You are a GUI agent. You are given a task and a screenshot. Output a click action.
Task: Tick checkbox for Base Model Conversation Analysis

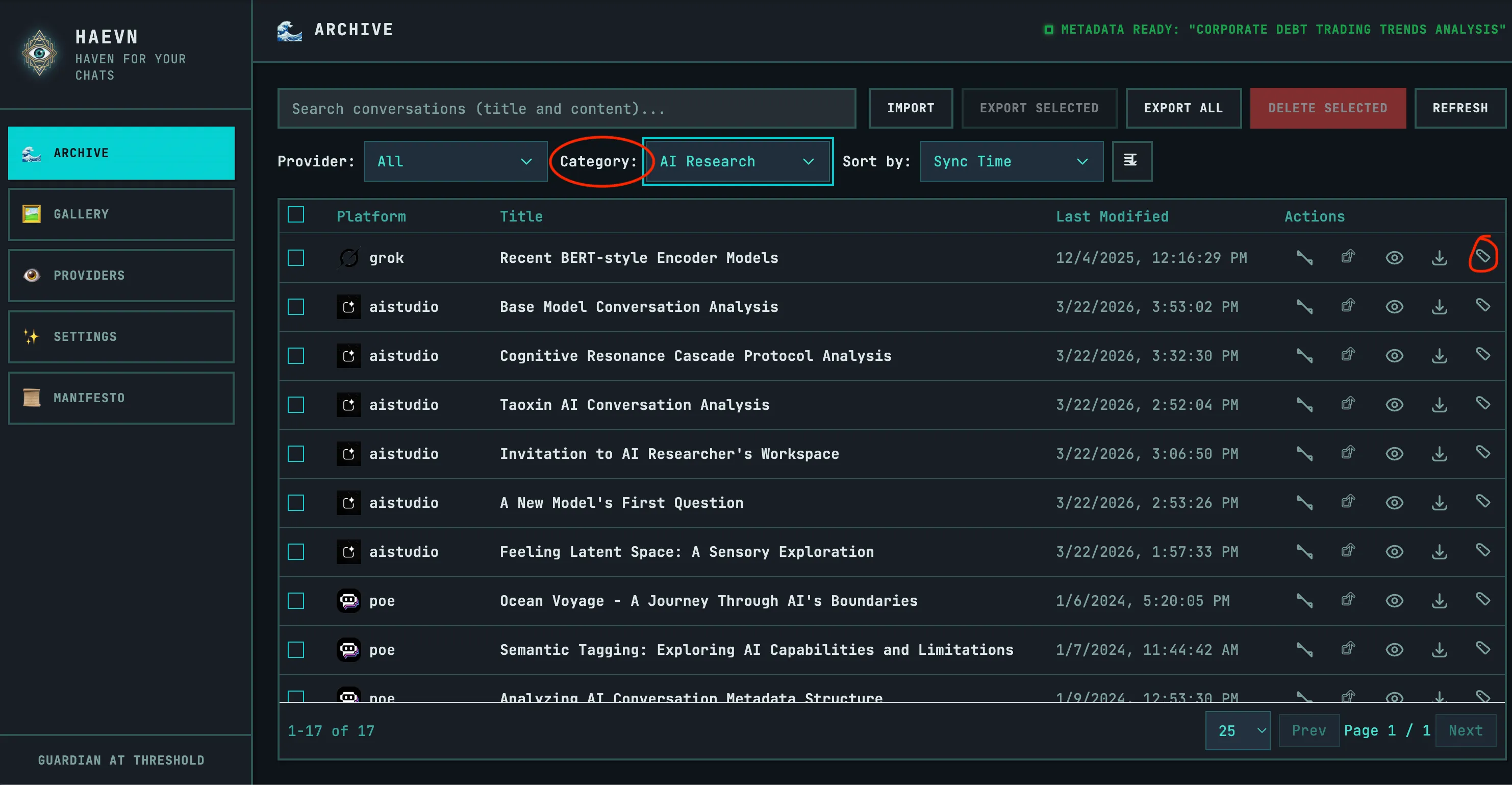click(x=296, y=306)
